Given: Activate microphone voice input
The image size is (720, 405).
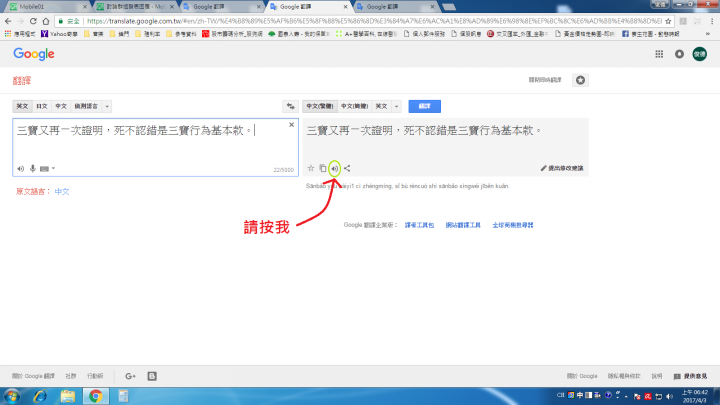Looking at the screenshot, I should click(33, 169).
